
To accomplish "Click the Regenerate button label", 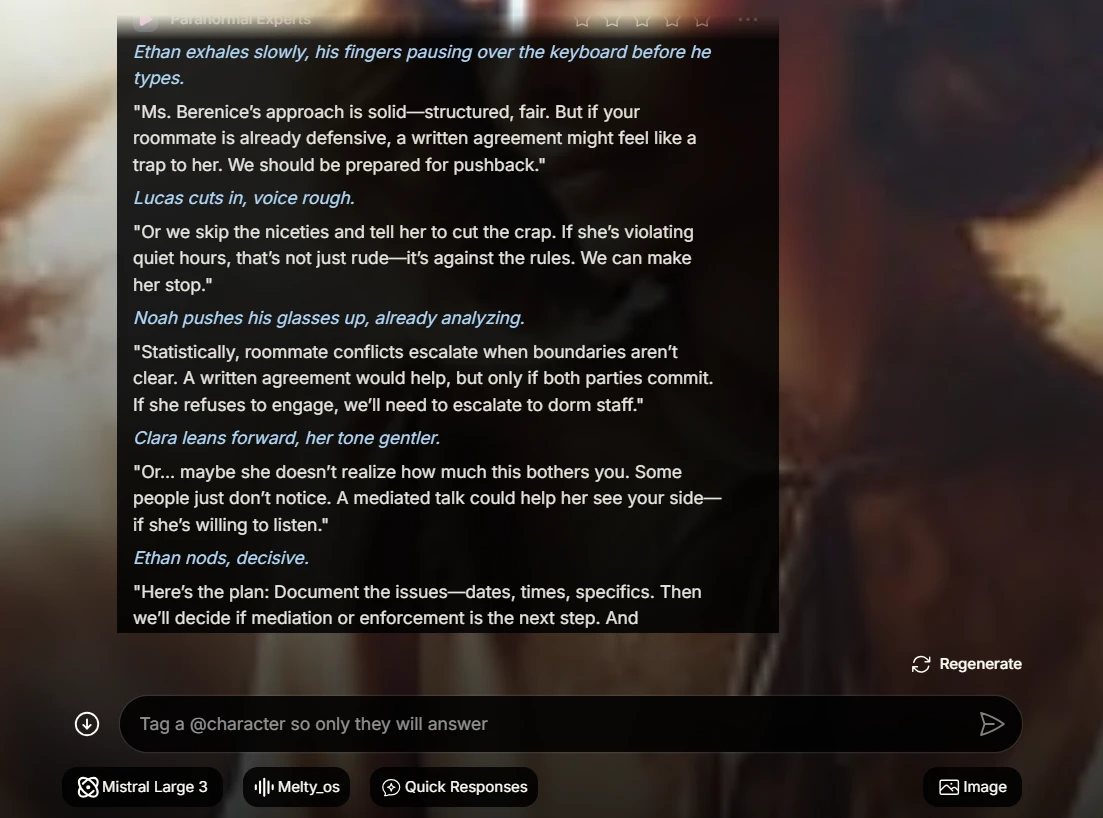I will [x=981, y=664].
